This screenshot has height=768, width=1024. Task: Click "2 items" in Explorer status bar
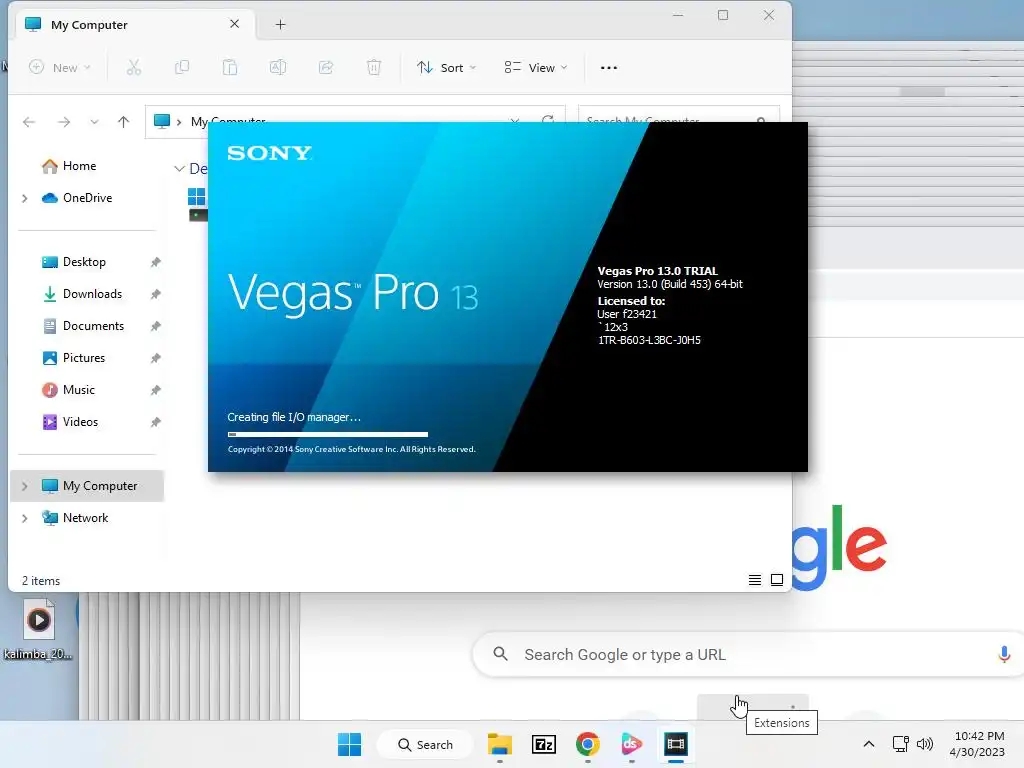[41, 581]
